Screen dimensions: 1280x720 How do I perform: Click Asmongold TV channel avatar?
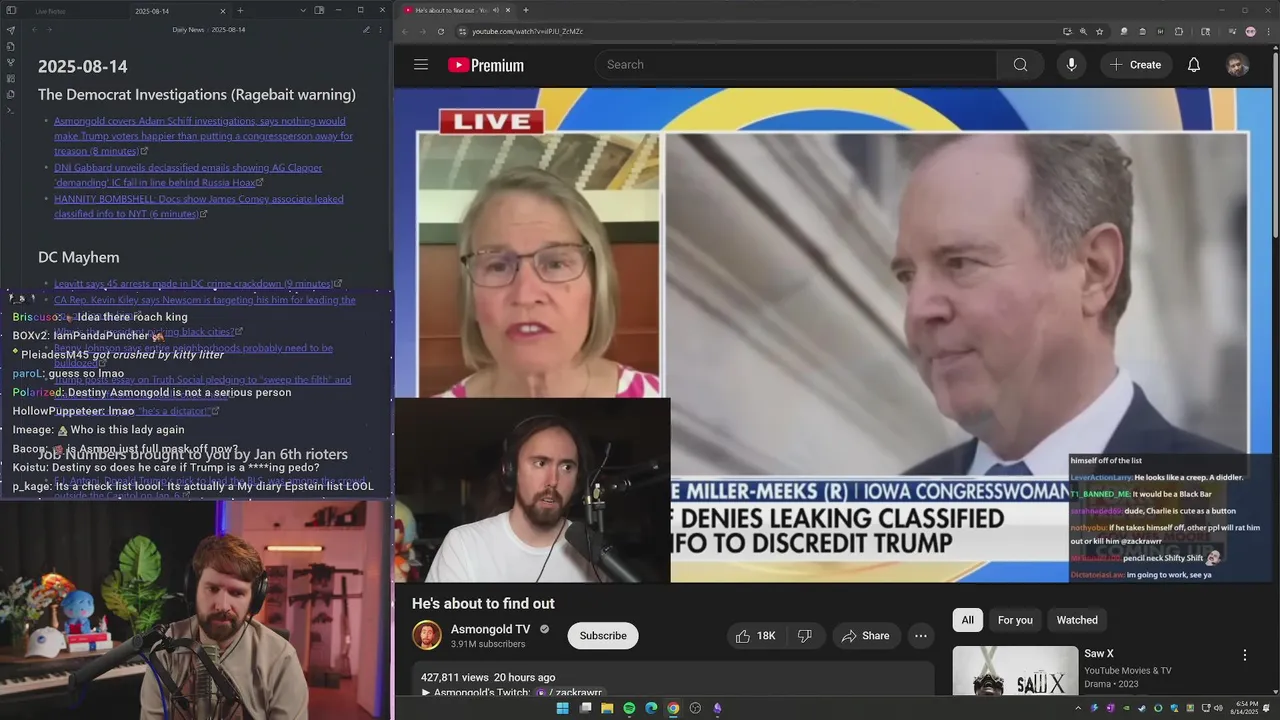tap(427, 636)
